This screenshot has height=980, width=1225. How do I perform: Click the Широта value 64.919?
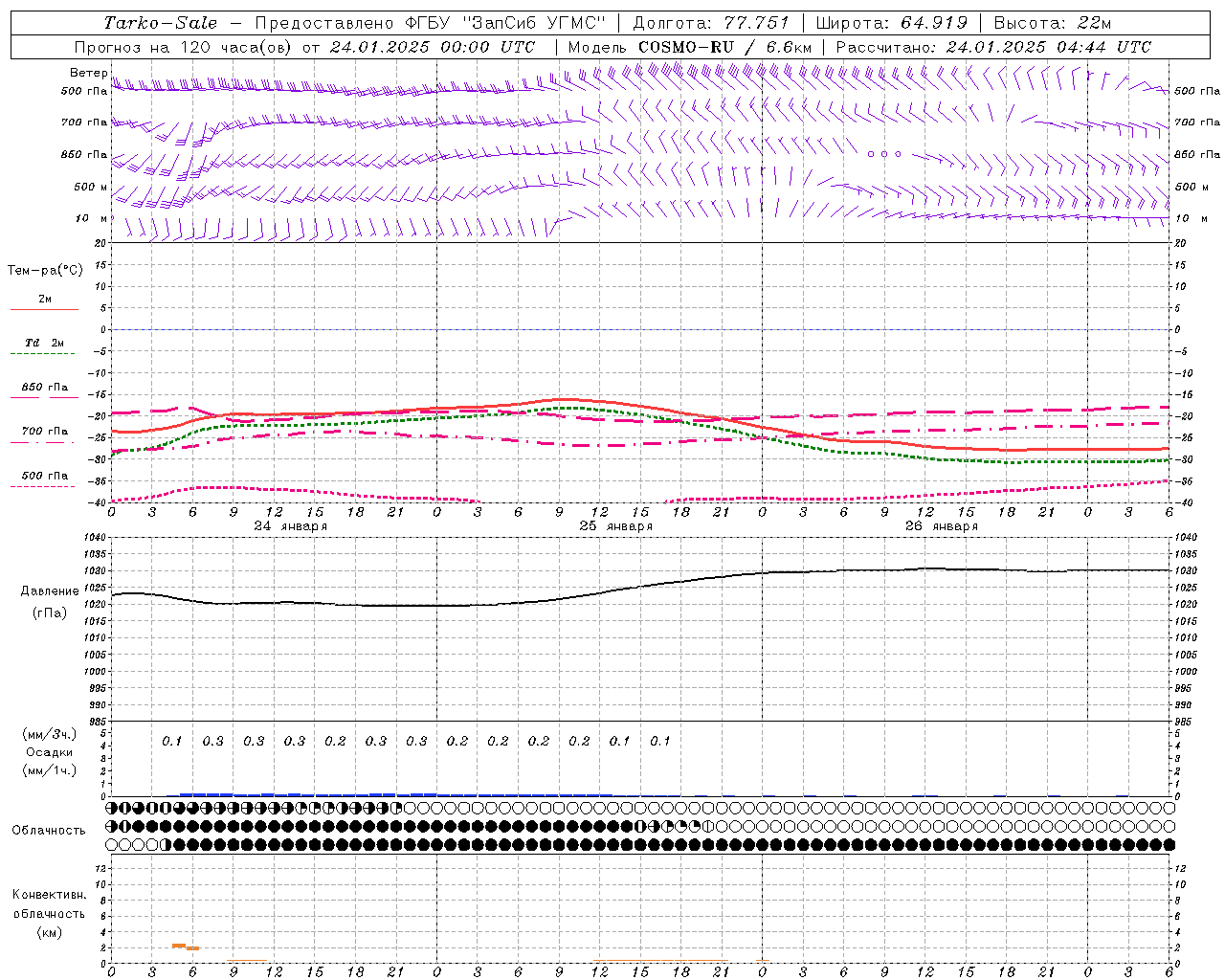(934, 23)
